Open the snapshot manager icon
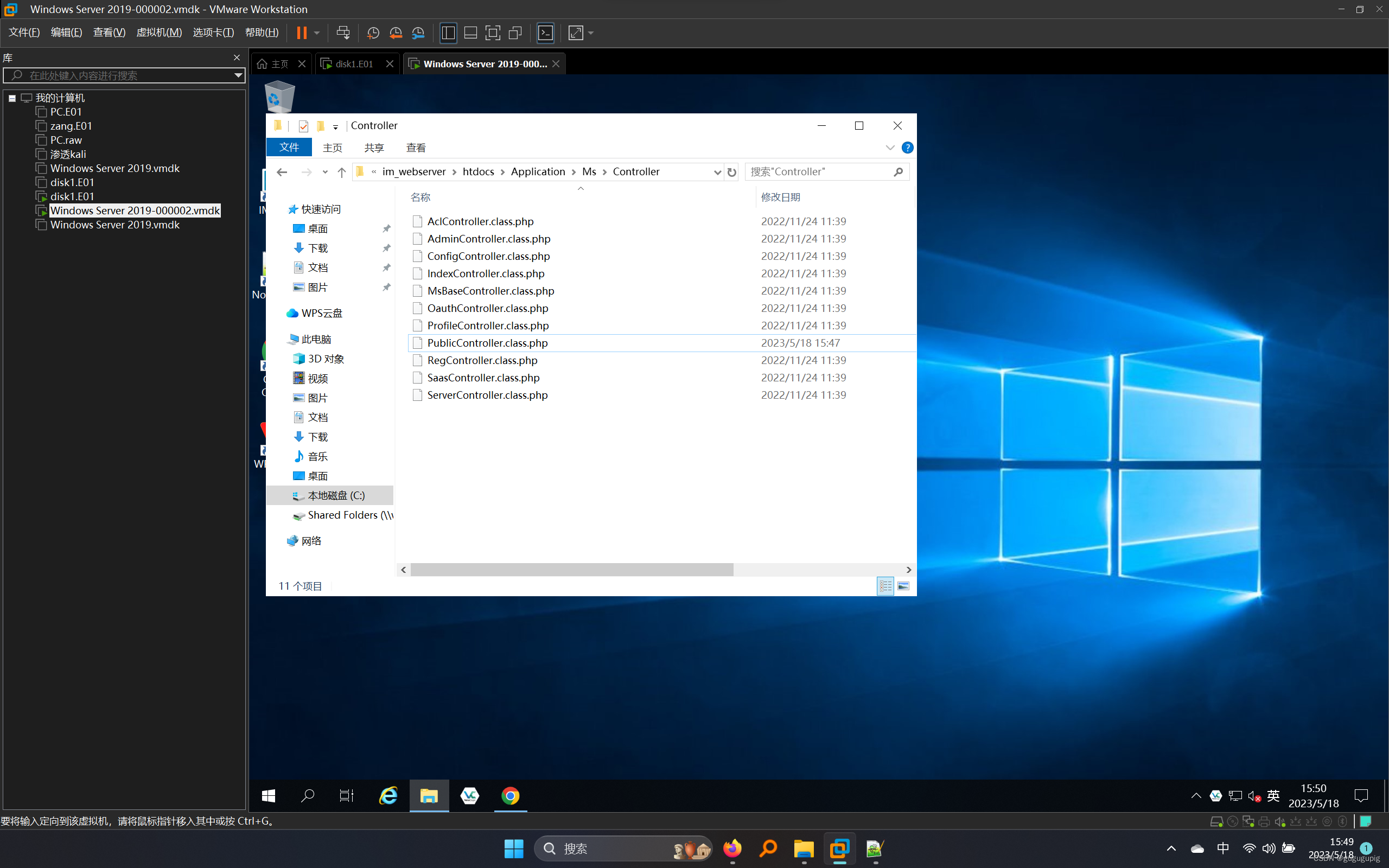Viewport: 1389px width, 868px height. (x=418, y=33)
